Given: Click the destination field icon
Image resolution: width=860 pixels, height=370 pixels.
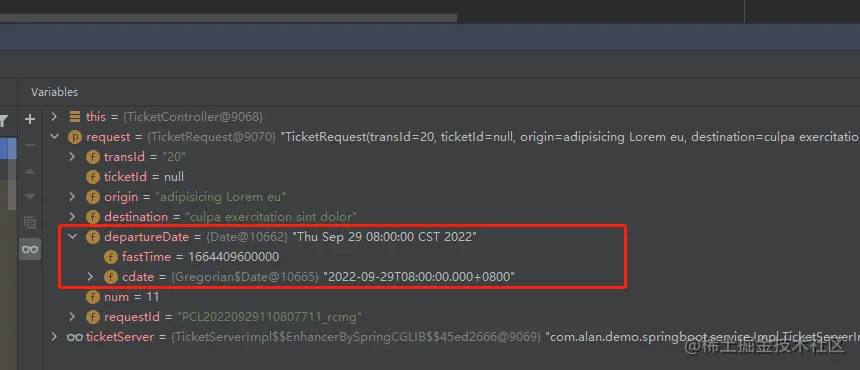Looking at the screenshot, I should pyautogui.click(x=93, y=217).
